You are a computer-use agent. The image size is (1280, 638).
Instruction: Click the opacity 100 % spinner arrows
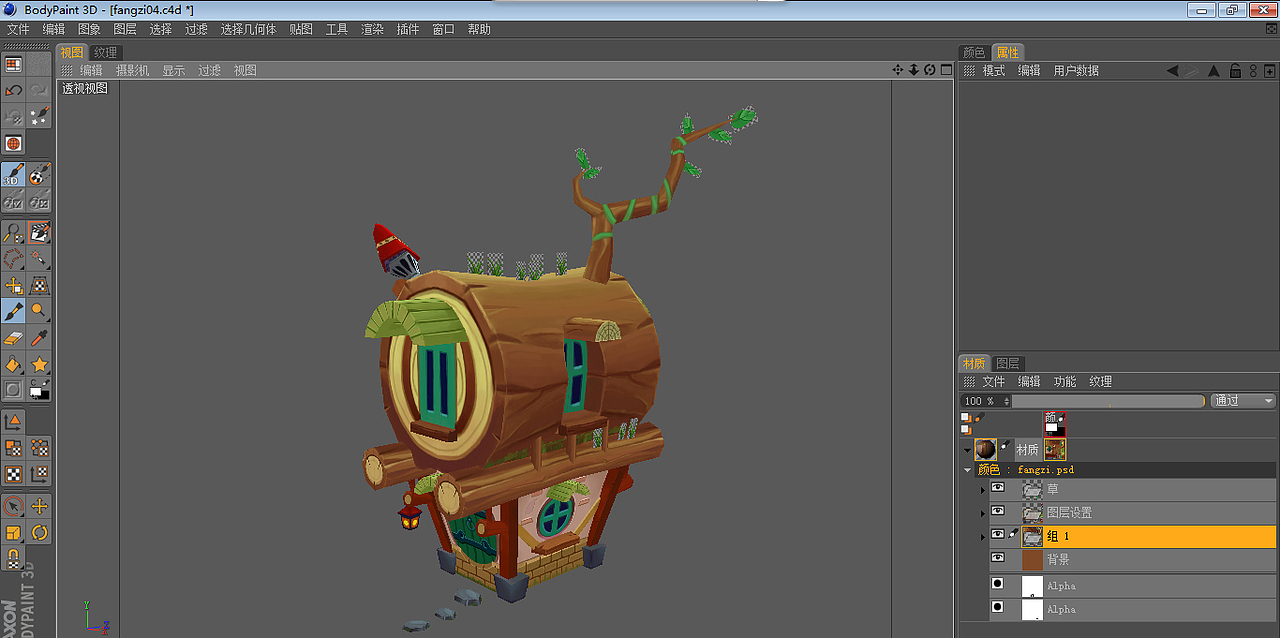pyautogui.click(x=1006, y=401)
